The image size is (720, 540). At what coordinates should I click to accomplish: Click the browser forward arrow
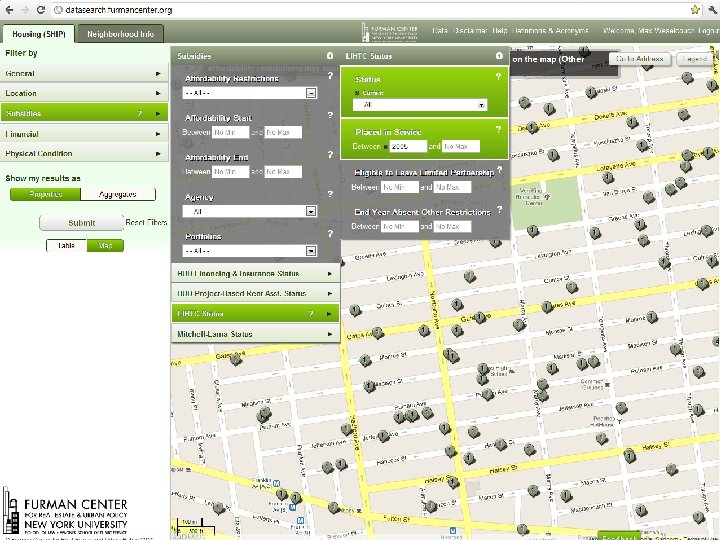[x=25, y=10]
